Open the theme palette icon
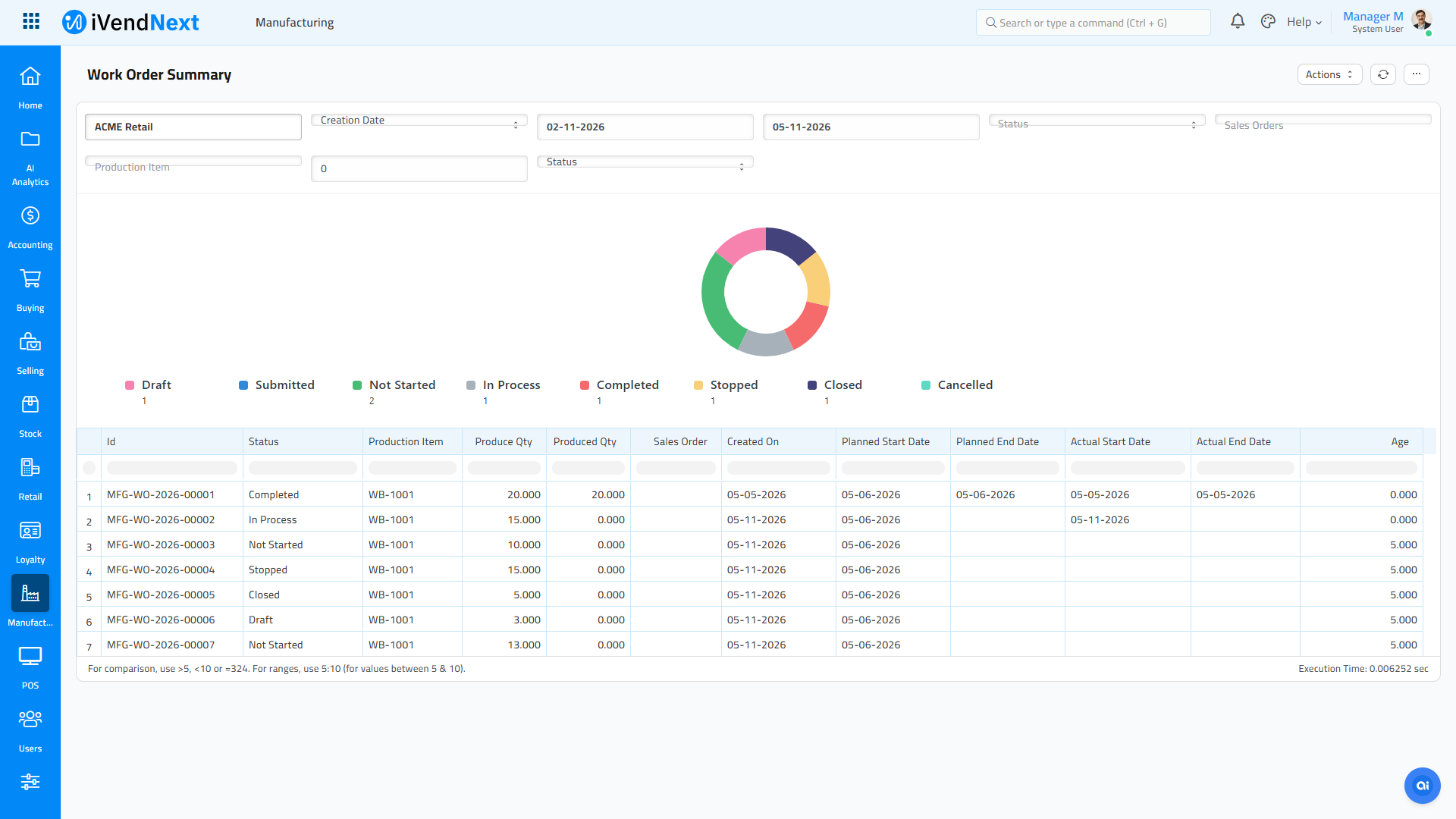1456x819 pixels. pyautogui.click(x=1268, y=21)
